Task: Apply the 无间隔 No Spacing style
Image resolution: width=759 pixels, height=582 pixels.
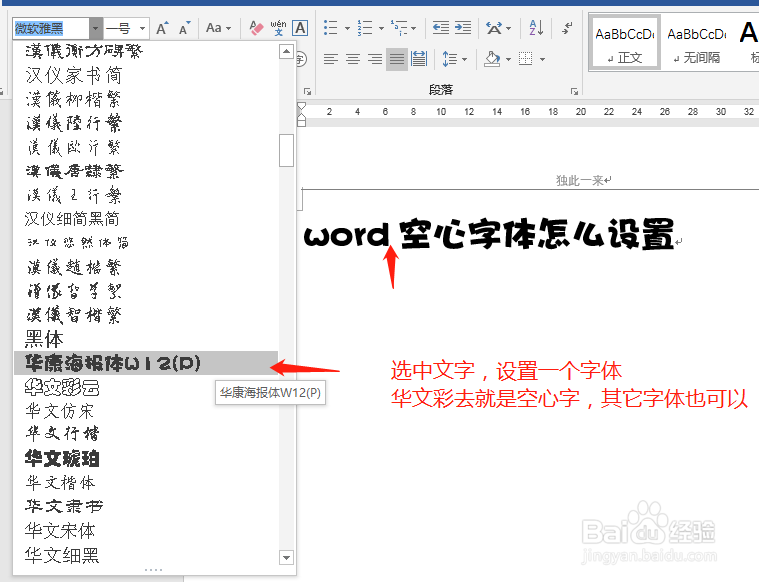Action: [x=697, y=45]
